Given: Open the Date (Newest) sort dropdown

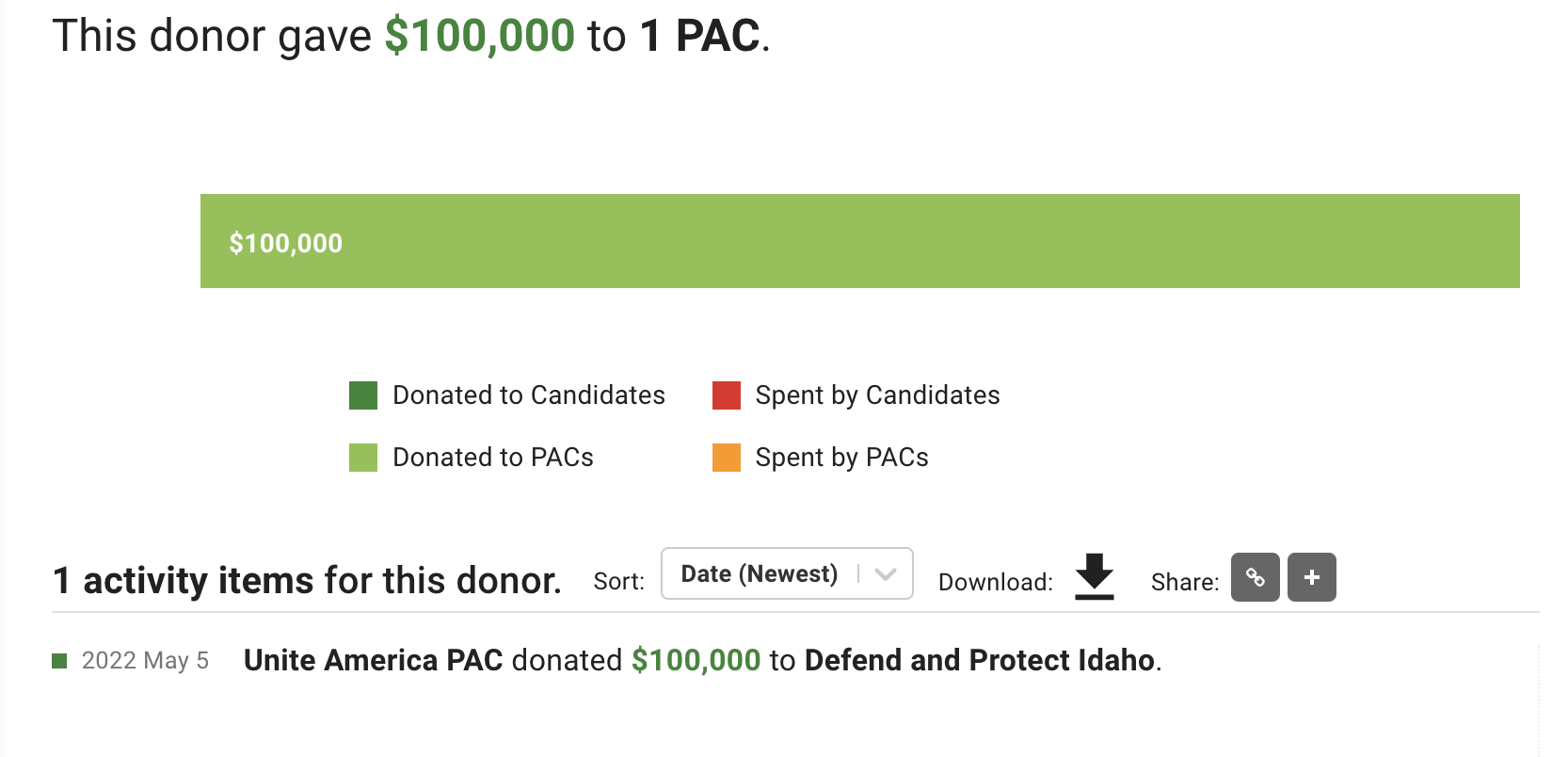Looking at the screenshot, I should coord(787,573).
